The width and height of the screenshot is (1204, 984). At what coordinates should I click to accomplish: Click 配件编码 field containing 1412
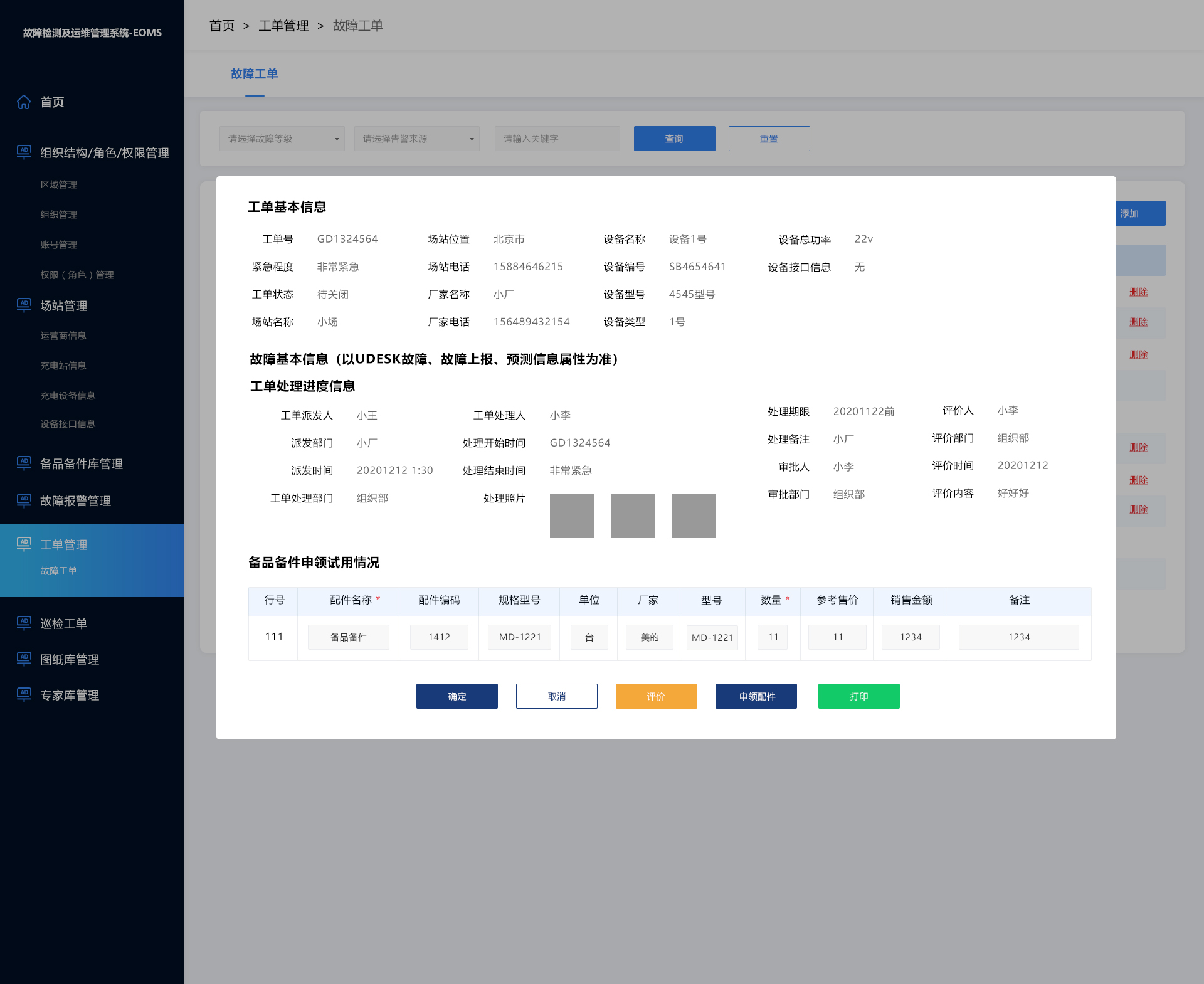point(440,637)
